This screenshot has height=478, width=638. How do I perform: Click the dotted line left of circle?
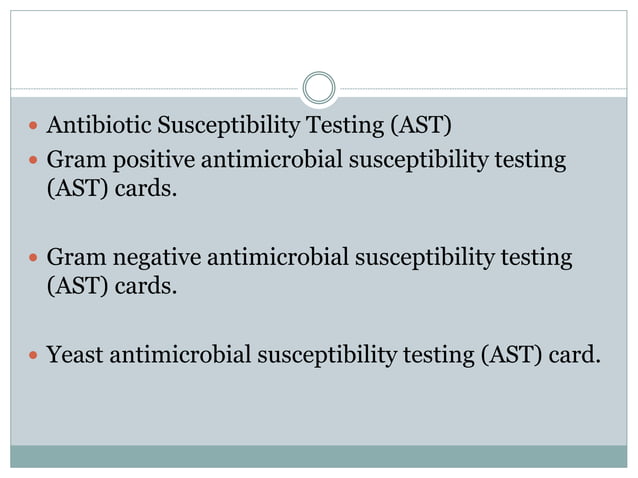point(150,89)
